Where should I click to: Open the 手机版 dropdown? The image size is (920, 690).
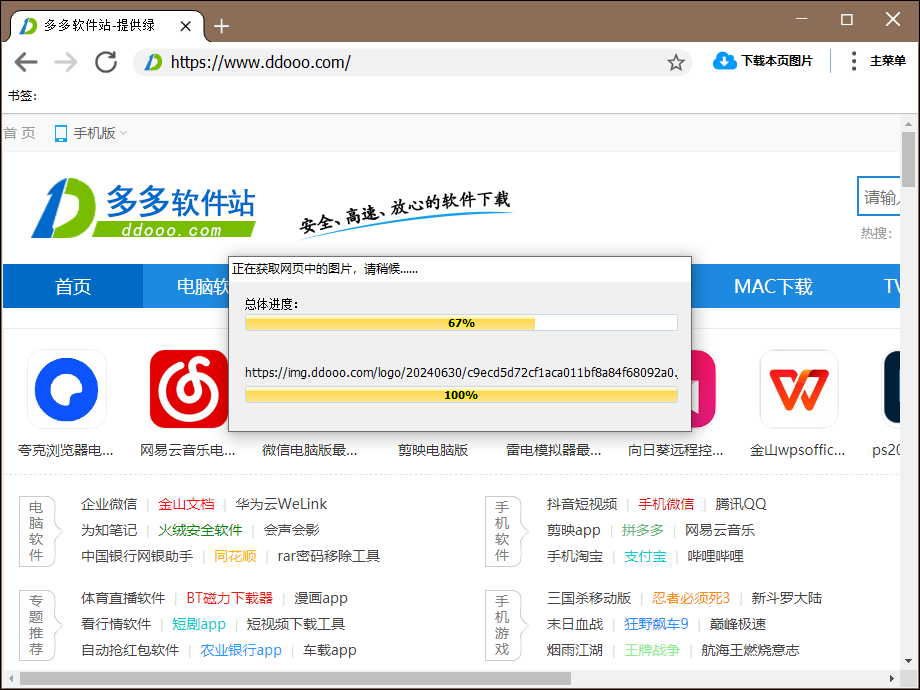(x=90, y=133)
